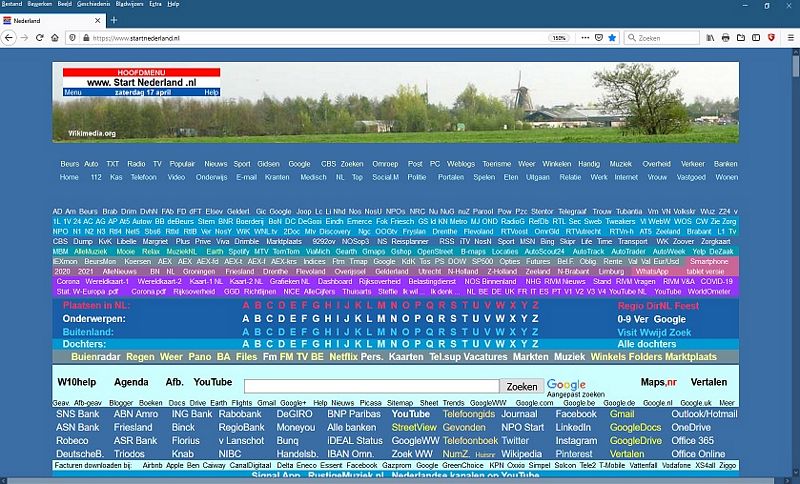Click the 150% zoom level indicator
Image resolution: width=800 pixels, height=484 pixels.
coord(559,38)
